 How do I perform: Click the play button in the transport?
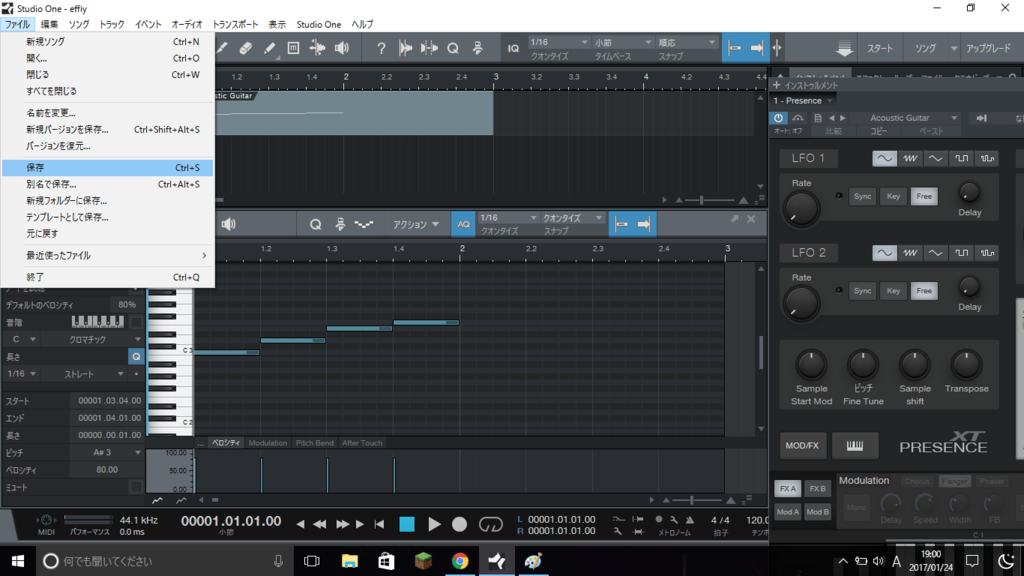pyautogui.click(x=434, y=524)
